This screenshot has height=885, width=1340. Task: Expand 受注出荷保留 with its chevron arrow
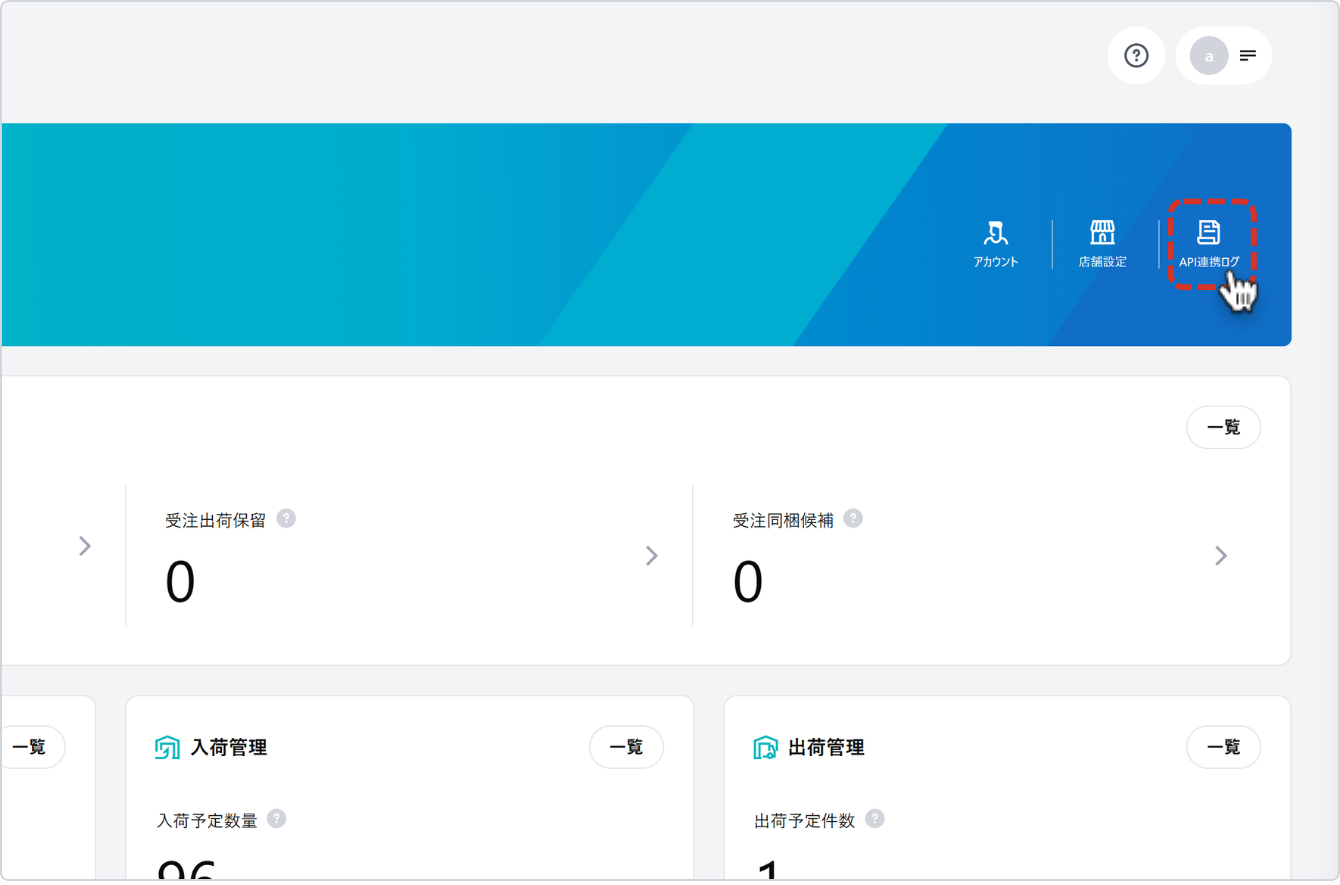pos(652,556)
